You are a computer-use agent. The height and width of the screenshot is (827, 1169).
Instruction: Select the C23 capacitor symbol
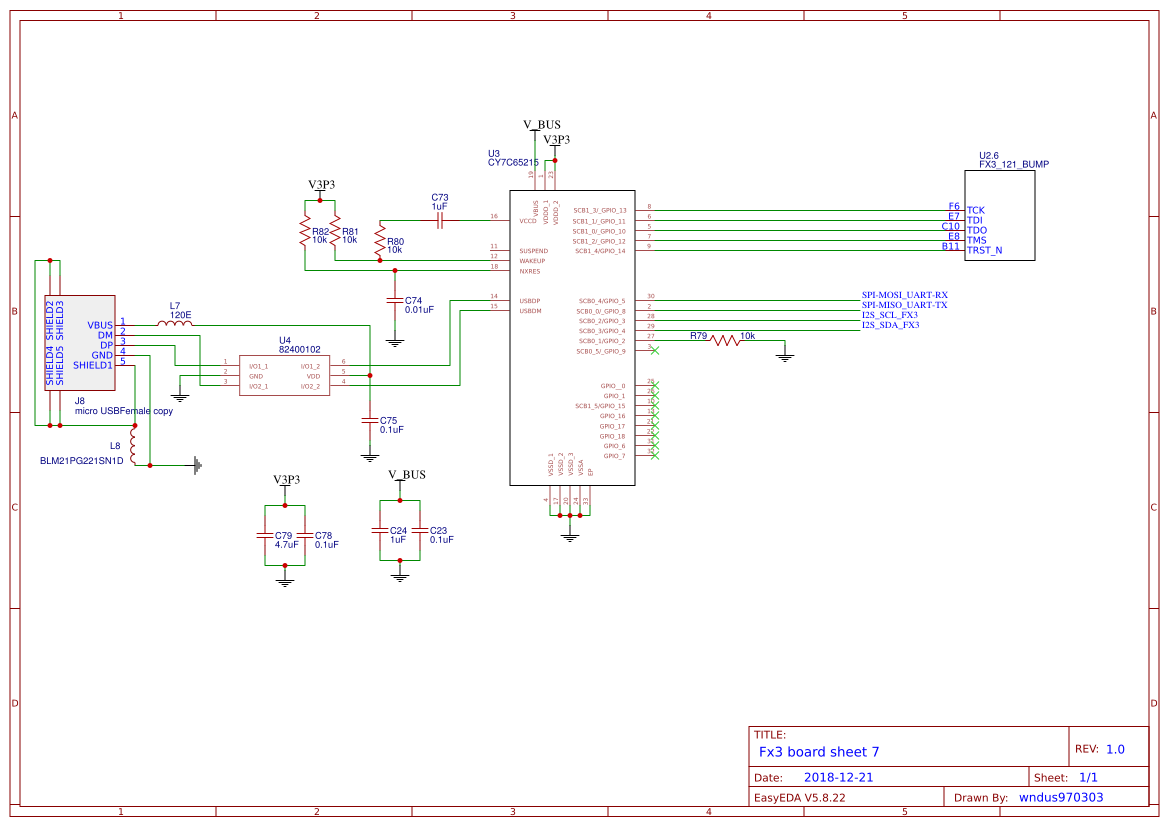pyautogui.click(x=420, y=530)
